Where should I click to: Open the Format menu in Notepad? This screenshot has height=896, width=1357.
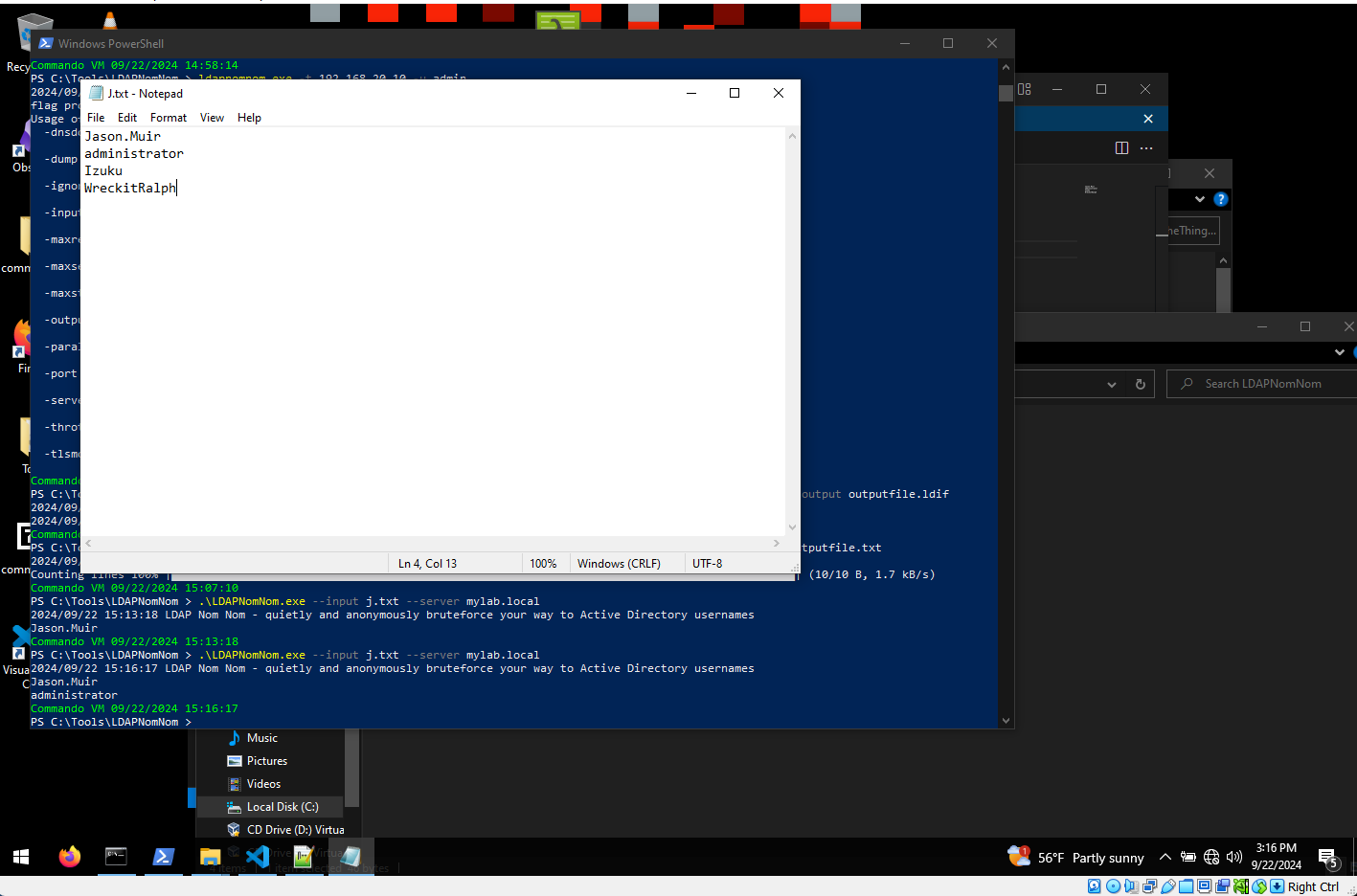pyautogui.click(x=169, y=118)
